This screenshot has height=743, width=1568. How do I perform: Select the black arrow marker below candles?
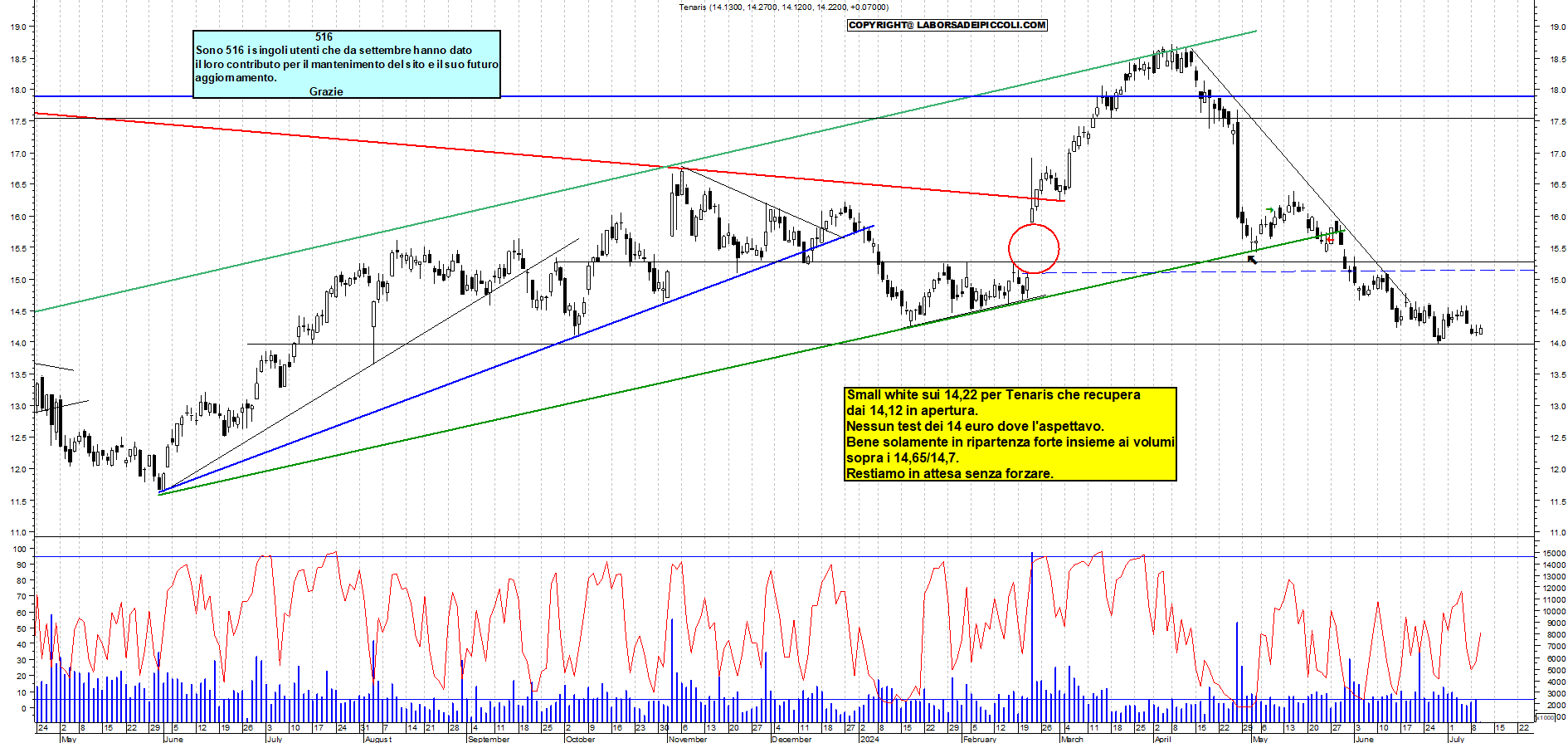click(x=1252, y=260)
